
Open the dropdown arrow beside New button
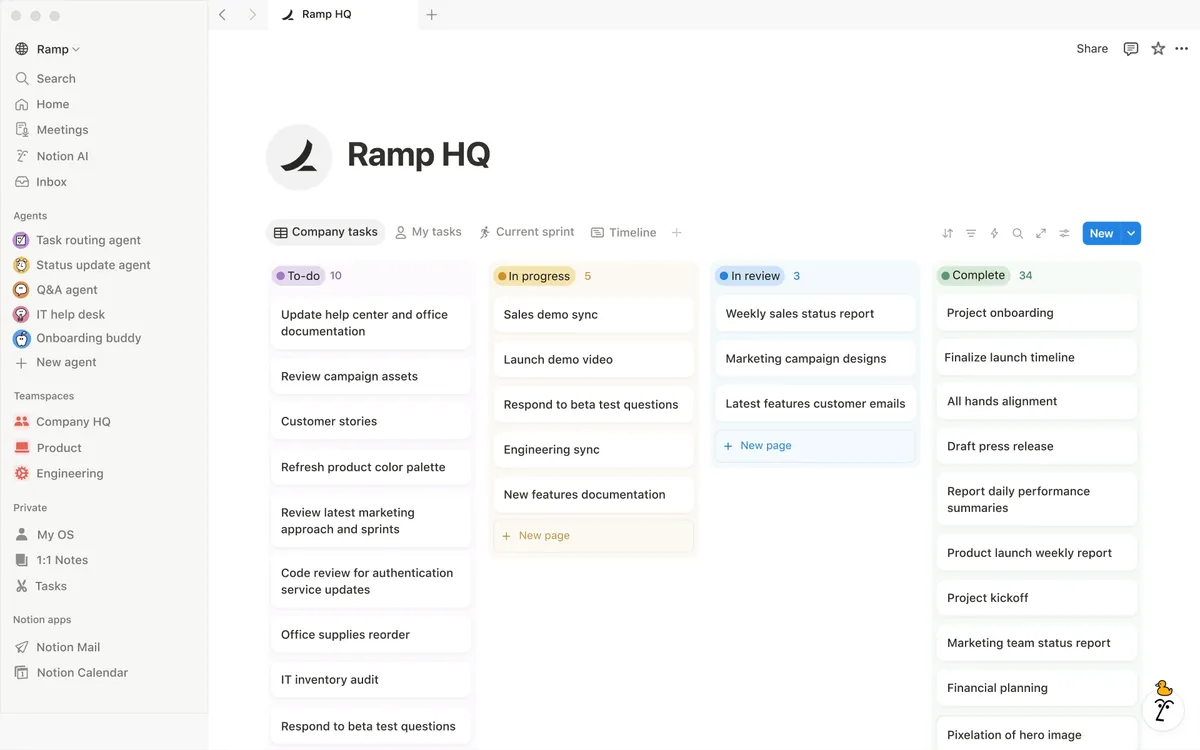(1131, 233)
